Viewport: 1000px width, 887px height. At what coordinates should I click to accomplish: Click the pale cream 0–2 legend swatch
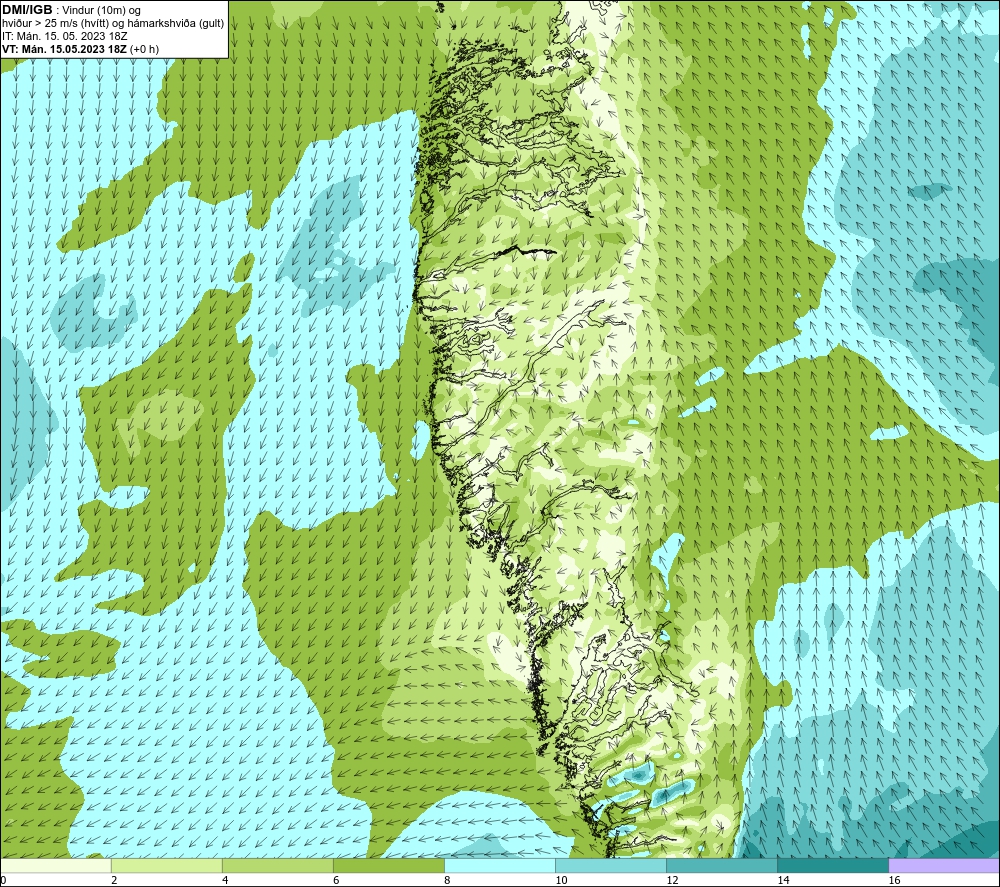[56, 865]
